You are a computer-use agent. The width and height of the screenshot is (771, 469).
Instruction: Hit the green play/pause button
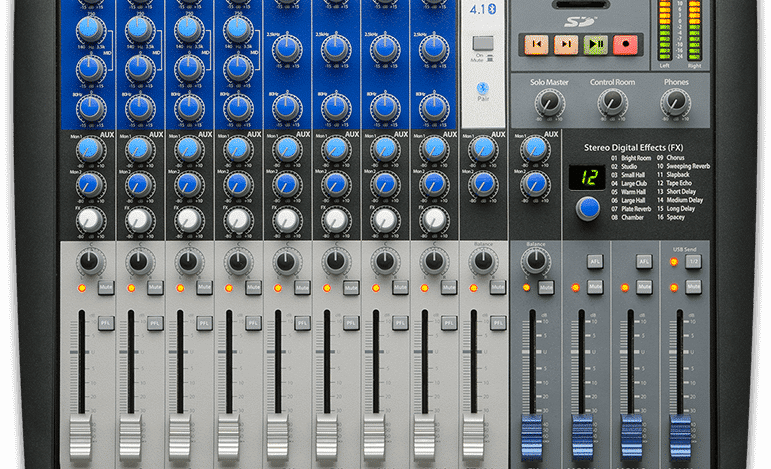coord(596,45)
